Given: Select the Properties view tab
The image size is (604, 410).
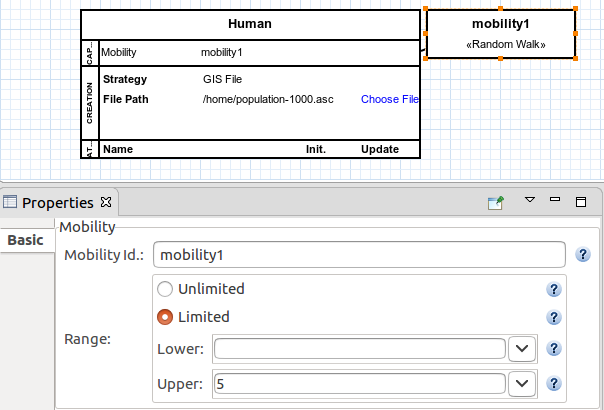Looking at the screenshot, I should click(57, 203).
